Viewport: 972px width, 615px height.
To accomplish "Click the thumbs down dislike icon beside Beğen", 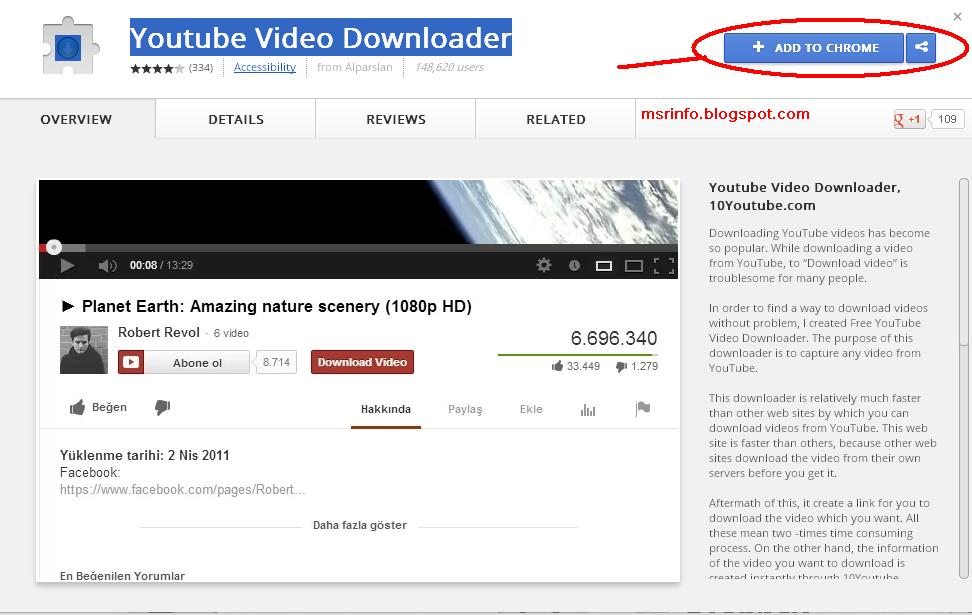I will point(162,407).
